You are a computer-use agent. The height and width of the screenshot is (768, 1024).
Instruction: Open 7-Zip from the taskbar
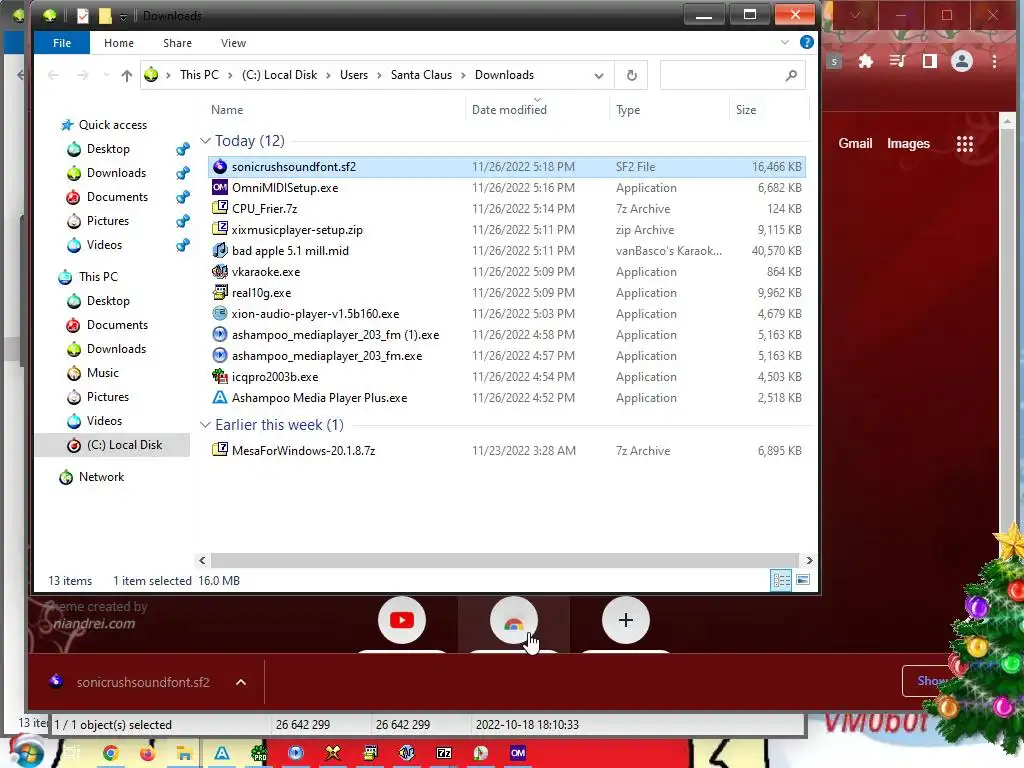444,753
